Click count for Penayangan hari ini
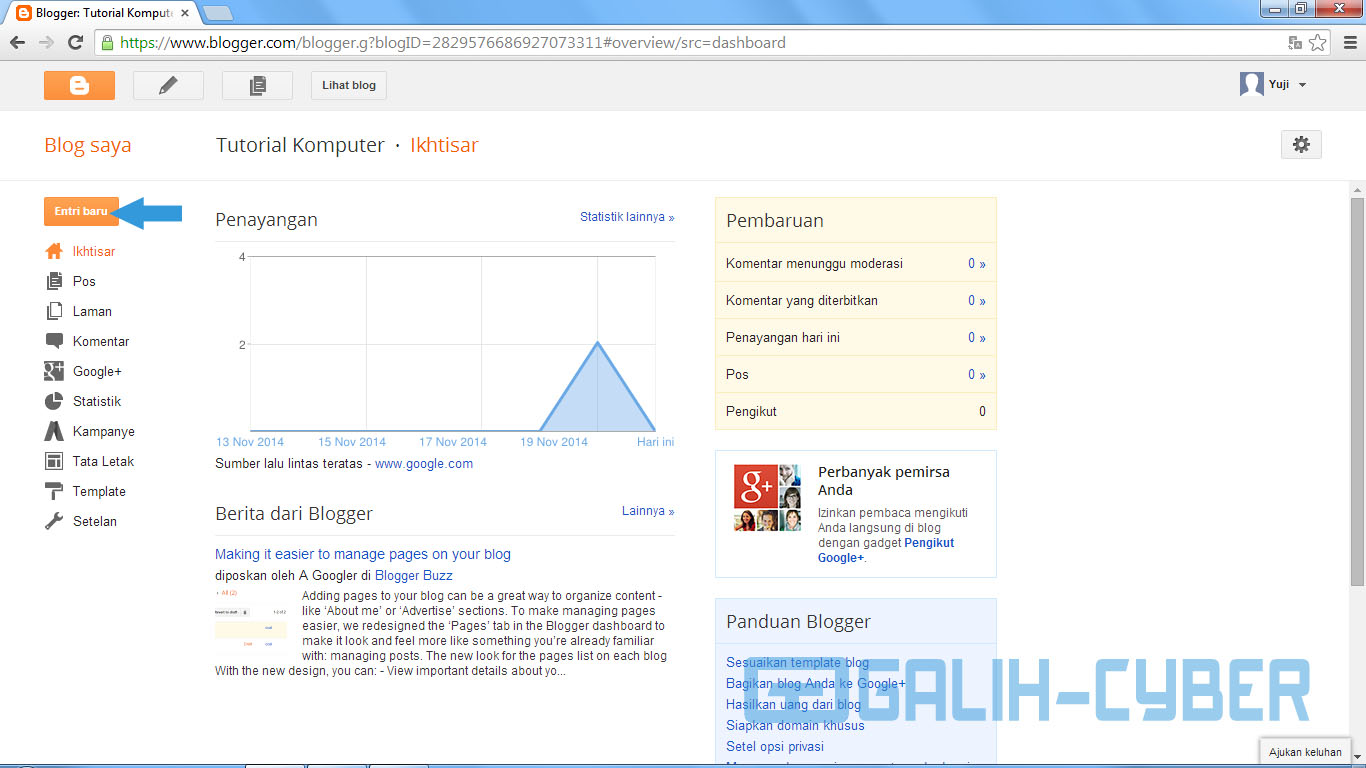 click(x=976, y=338)
